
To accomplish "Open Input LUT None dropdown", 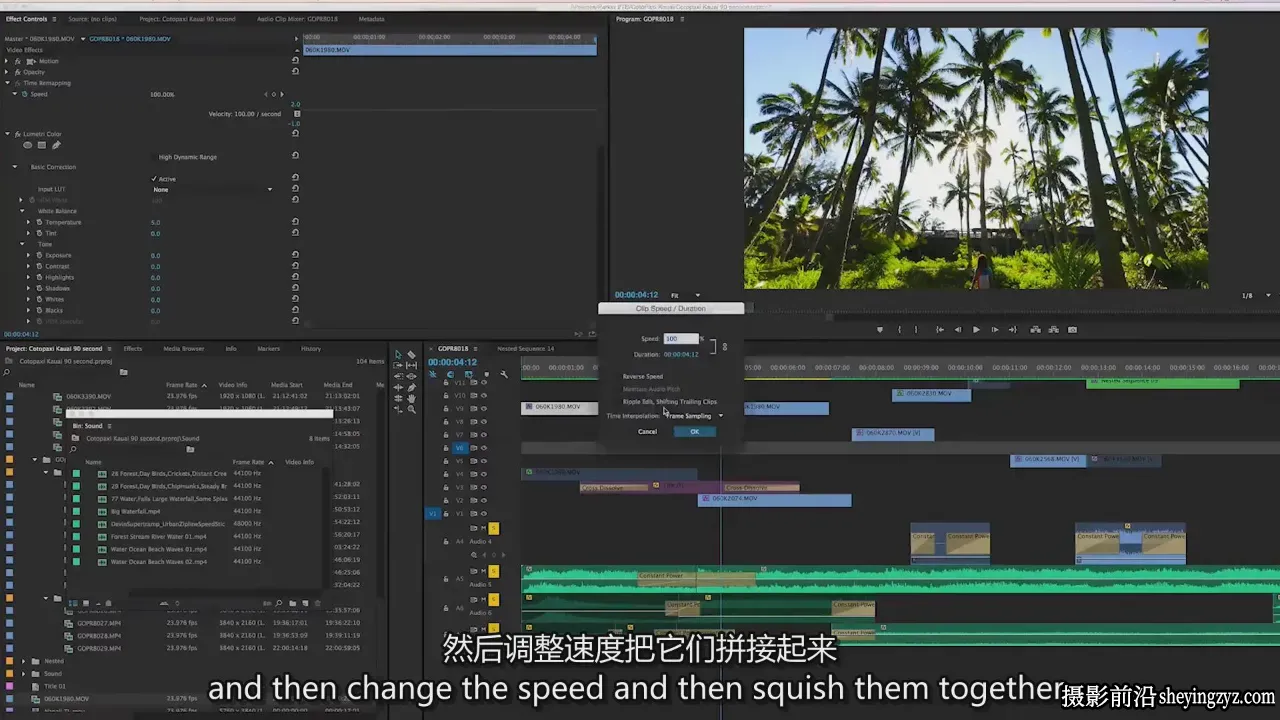I will coord(212,189).
